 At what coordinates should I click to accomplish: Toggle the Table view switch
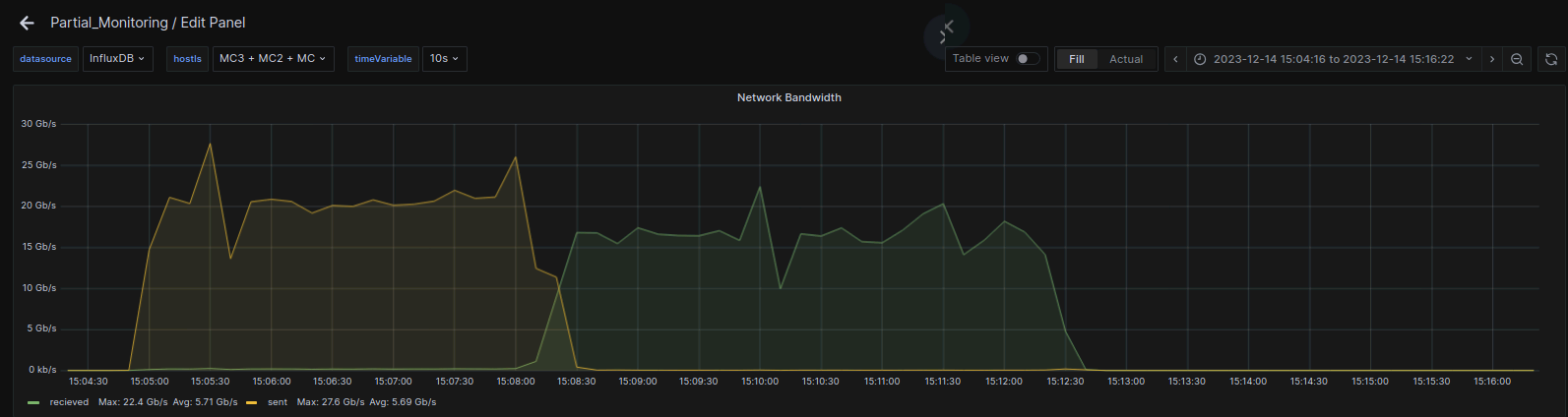(1028, 59)
